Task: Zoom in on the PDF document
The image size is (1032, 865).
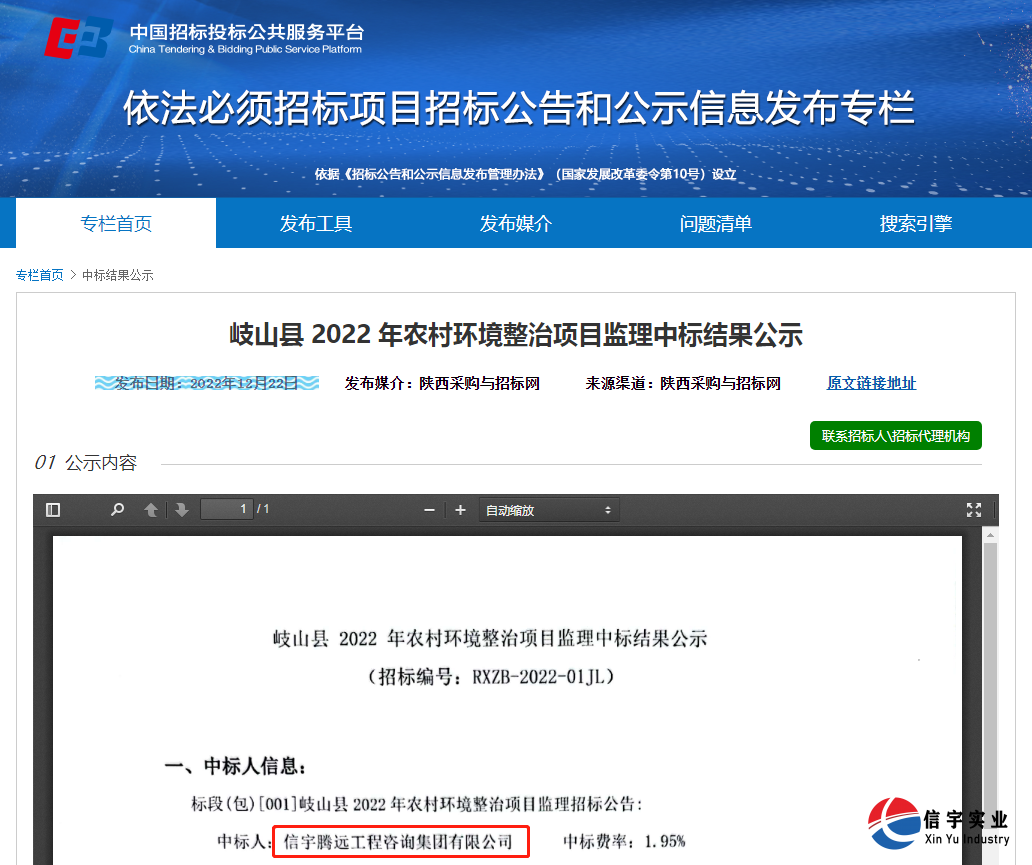Action: point(459,509)
